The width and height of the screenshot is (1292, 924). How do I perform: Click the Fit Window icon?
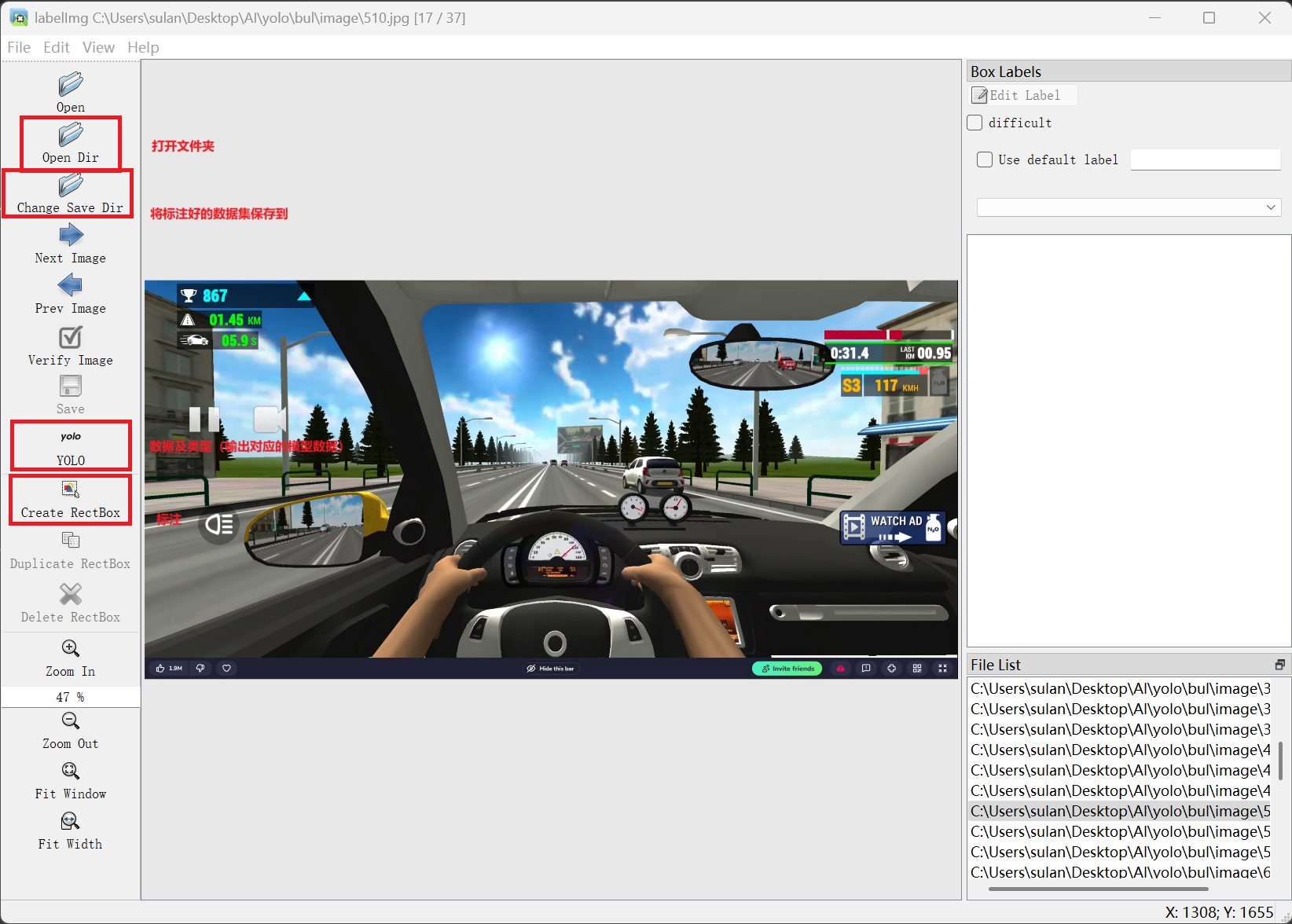[70, 771]
